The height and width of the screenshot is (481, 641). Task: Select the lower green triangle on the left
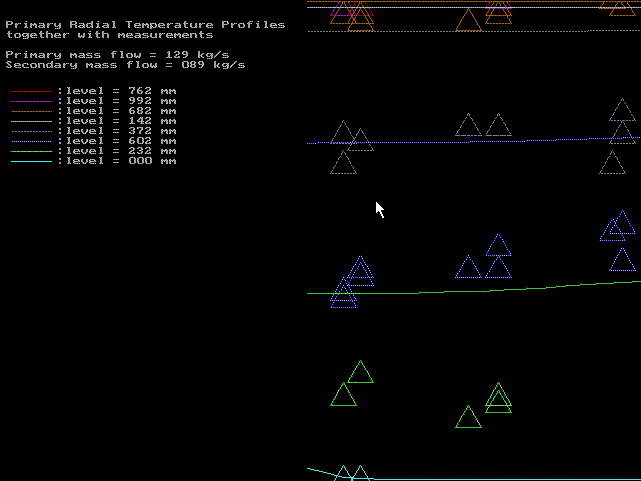click(343, 396)
